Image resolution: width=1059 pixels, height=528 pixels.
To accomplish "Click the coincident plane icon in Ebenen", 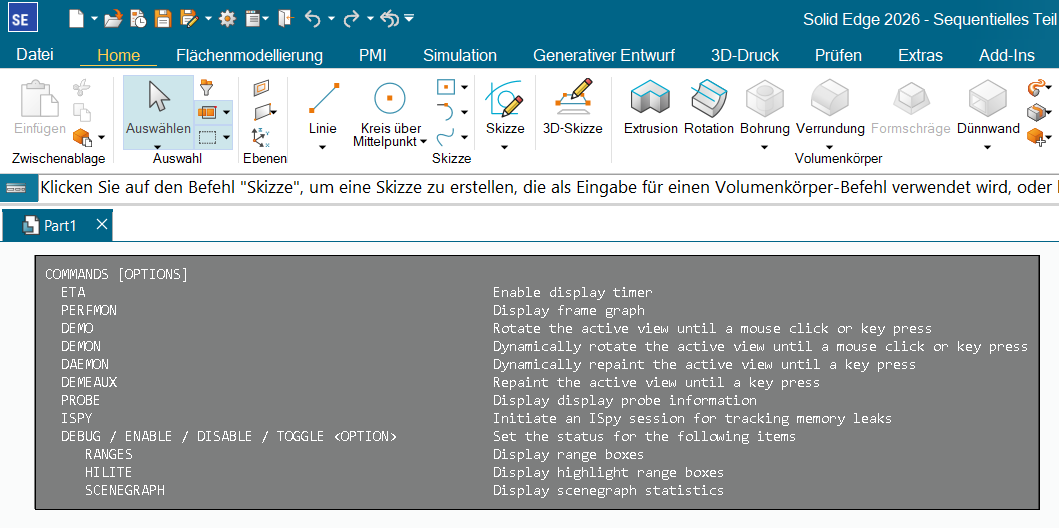I will click(261, 88).
